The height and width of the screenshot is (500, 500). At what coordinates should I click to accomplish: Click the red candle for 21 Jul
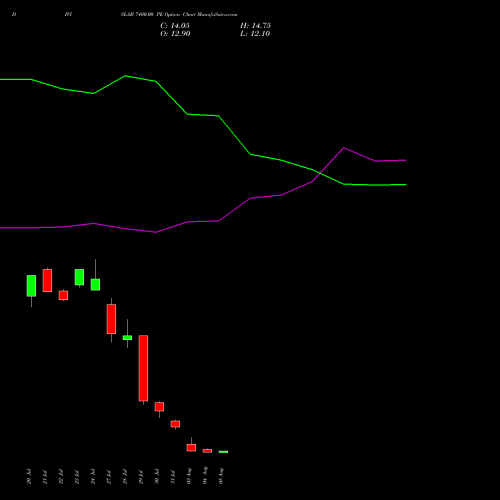click(x=47, y=280)
